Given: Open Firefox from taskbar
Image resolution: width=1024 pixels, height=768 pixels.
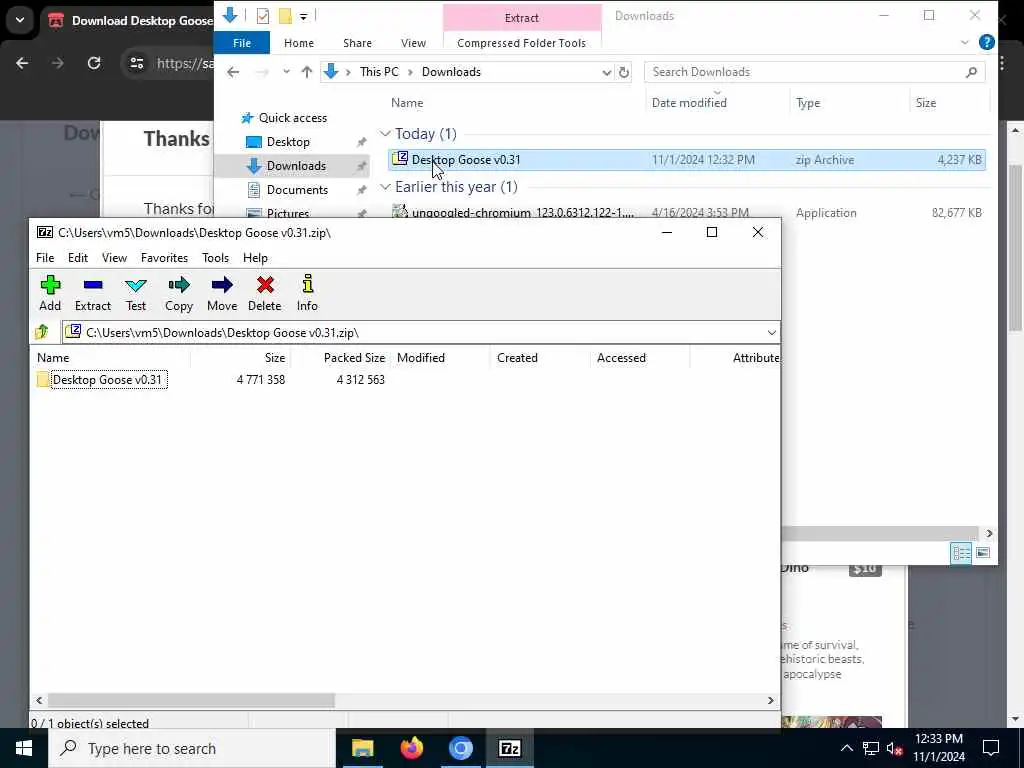Looking at the screenshot, I should click(x=411, y=748).
